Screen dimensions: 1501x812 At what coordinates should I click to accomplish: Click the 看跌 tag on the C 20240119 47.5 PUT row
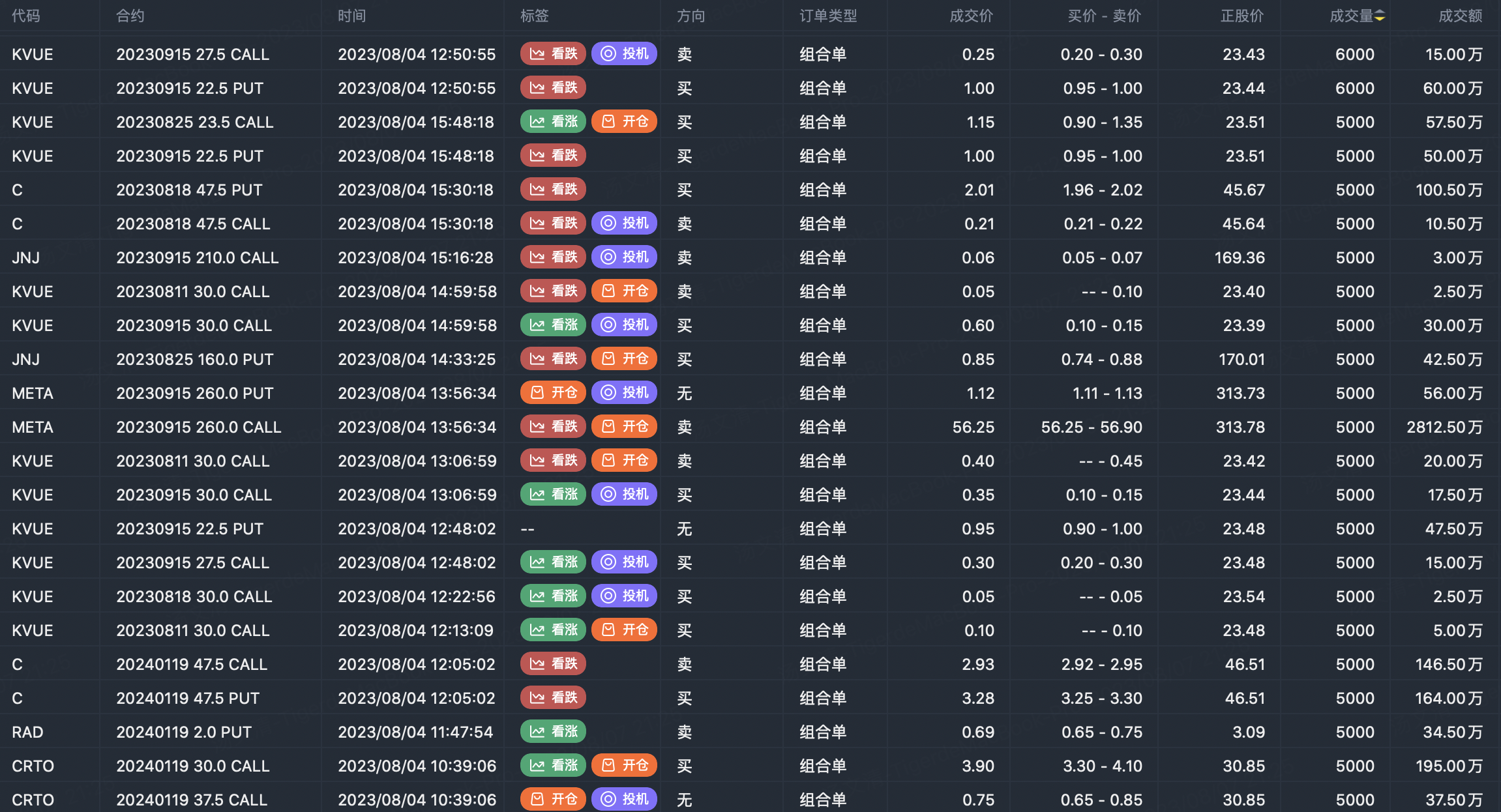click(553, 698)
